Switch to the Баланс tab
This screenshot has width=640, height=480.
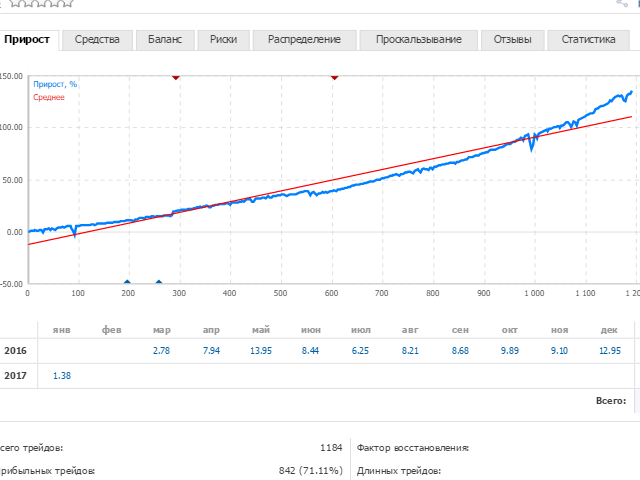(165, 40)
